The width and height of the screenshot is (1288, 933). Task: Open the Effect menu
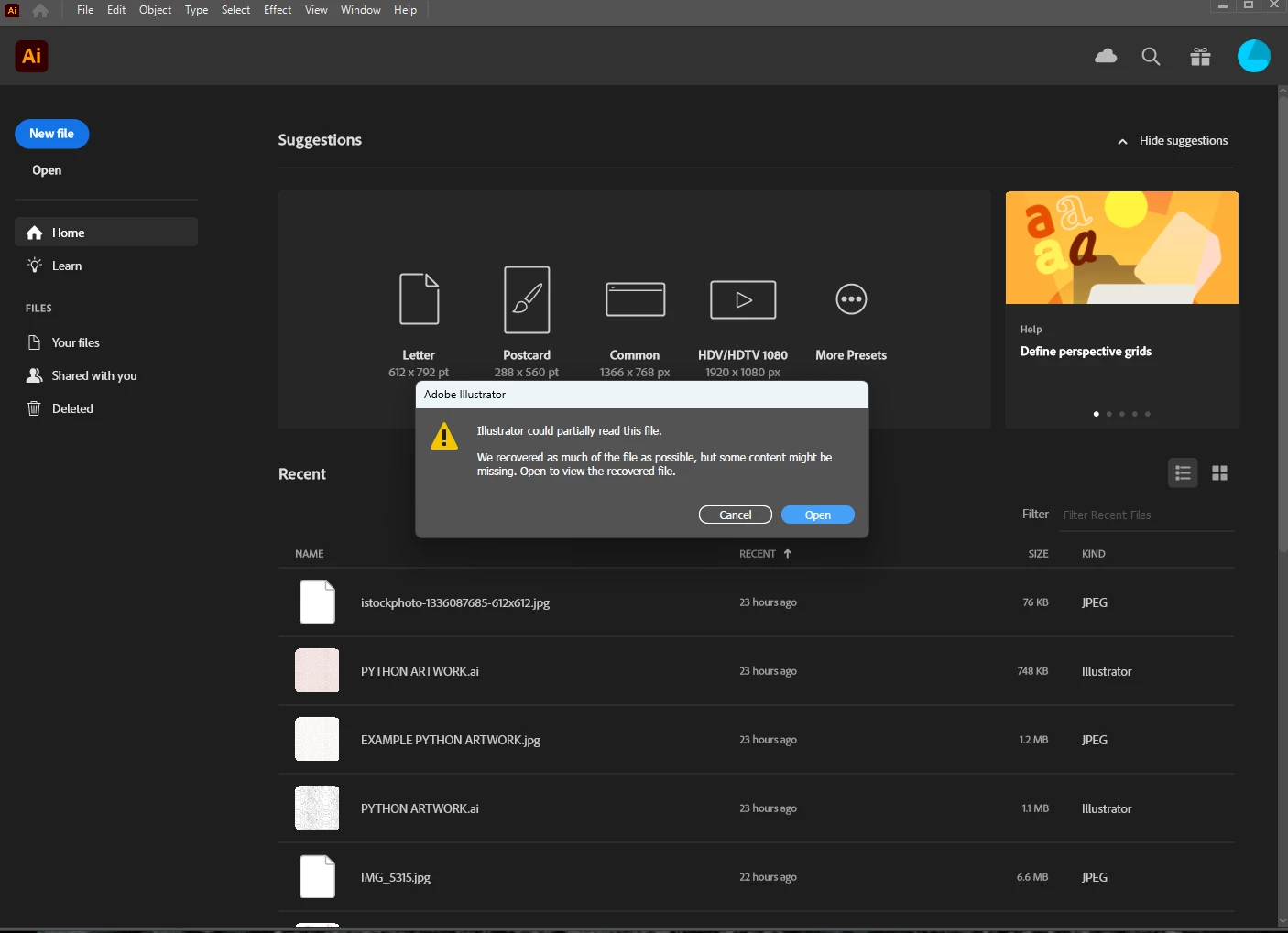[x=278, y=10]
